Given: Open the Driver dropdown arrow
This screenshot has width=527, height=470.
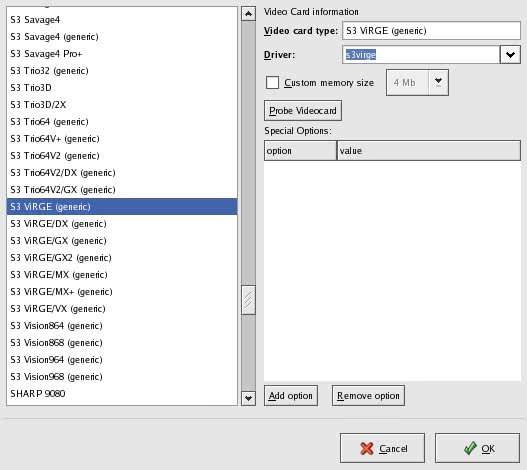Looking at the screenshot, I should click(x=510, y=54).
